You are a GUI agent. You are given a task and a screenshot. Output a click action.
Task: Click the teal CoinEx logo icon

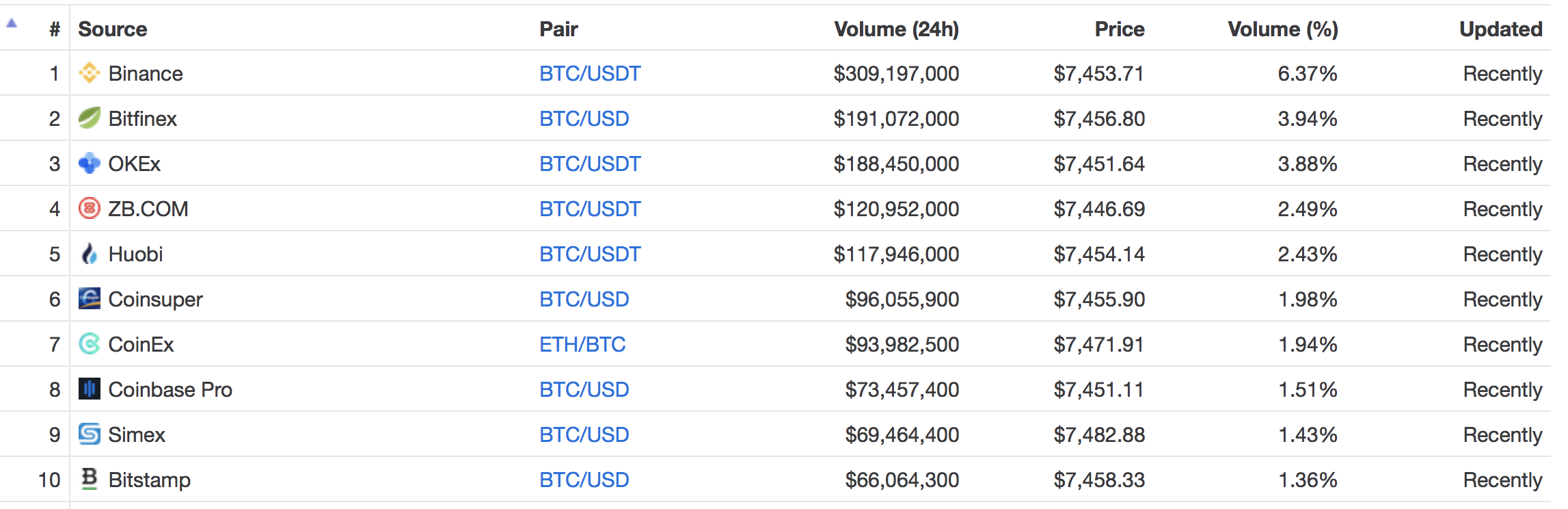90,343
